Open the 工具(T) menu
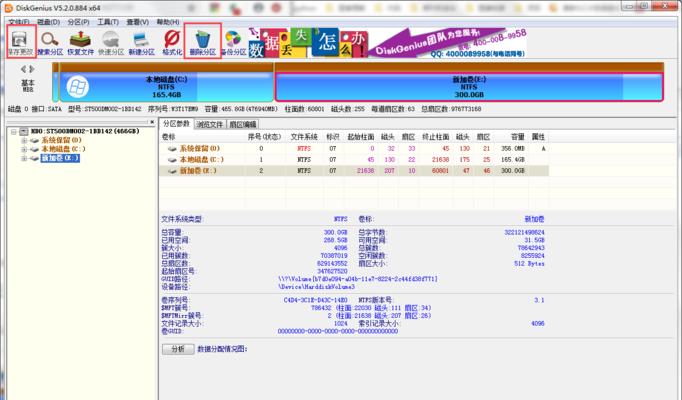The width and height of the screenshot is (682, 400). click(108, 22)
